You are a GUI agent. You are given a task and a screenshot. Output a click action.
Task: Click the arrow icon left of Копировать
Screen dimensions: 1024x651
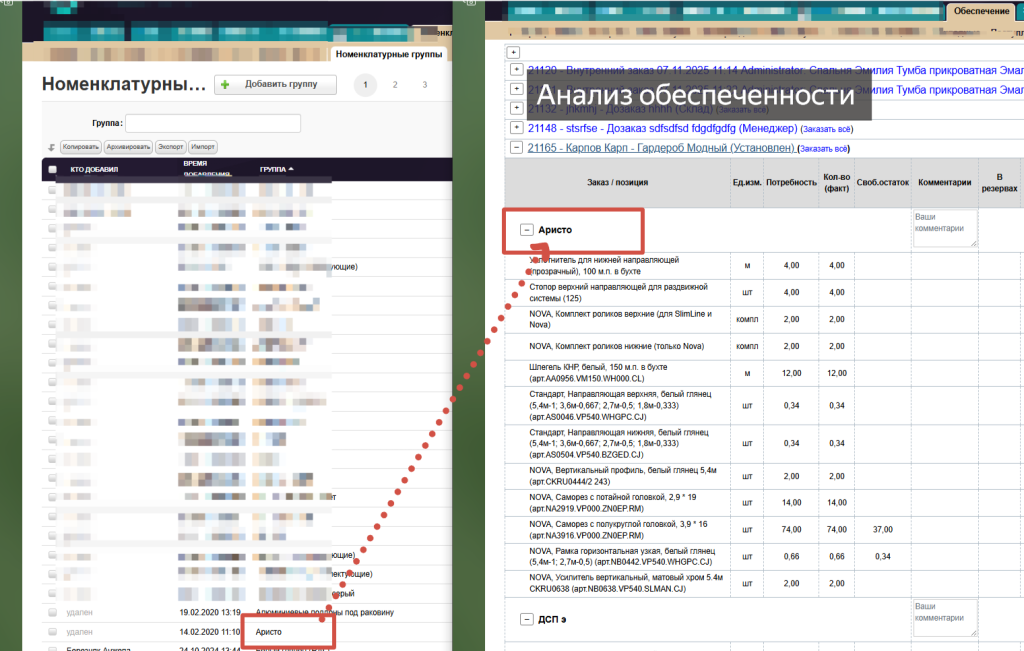[51, 147]
